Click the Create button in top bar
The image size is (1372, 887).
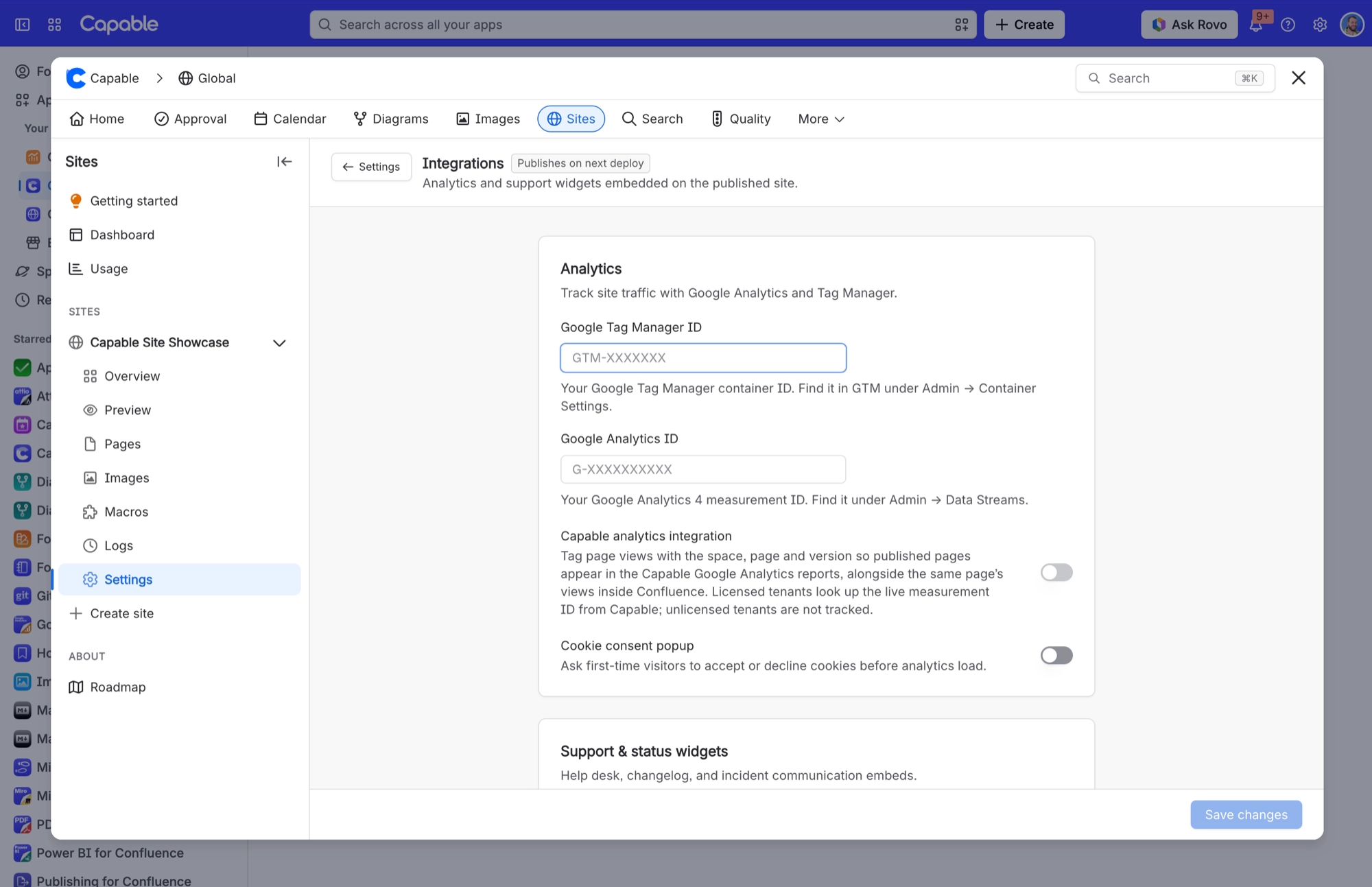click(1024, 25)
